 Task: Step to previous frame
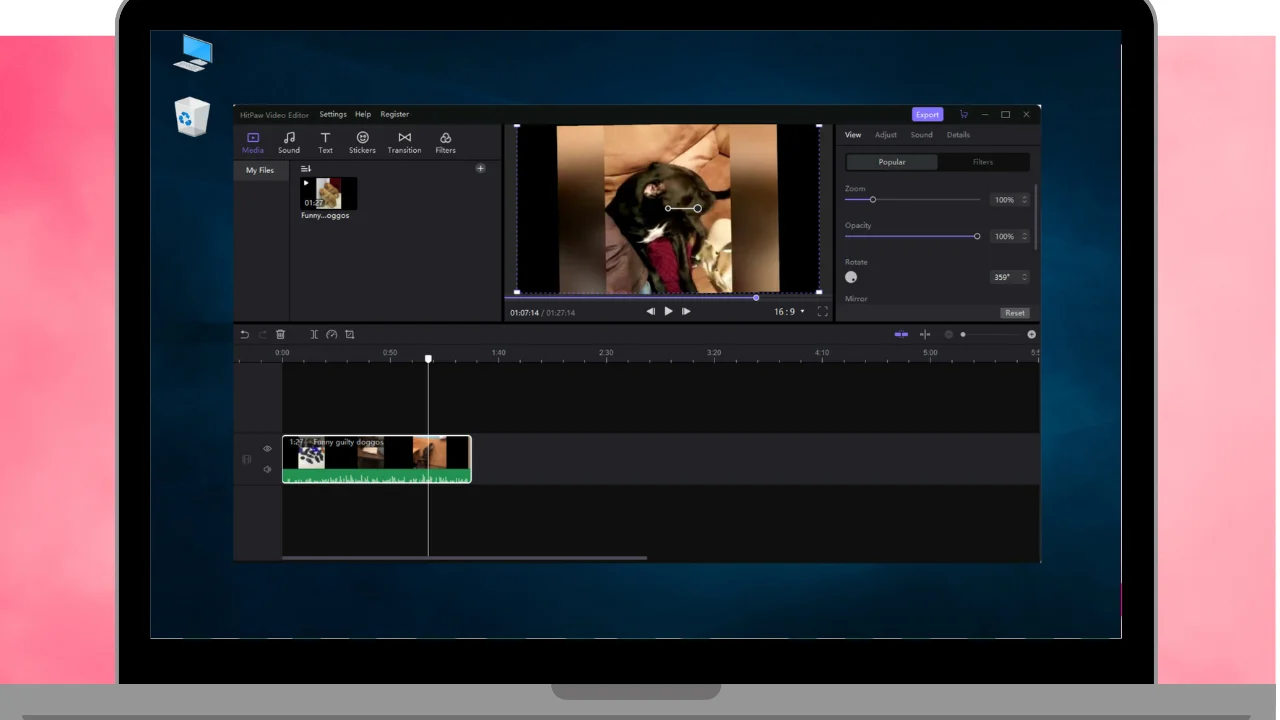pyautogui.click(x=651, y=311)
